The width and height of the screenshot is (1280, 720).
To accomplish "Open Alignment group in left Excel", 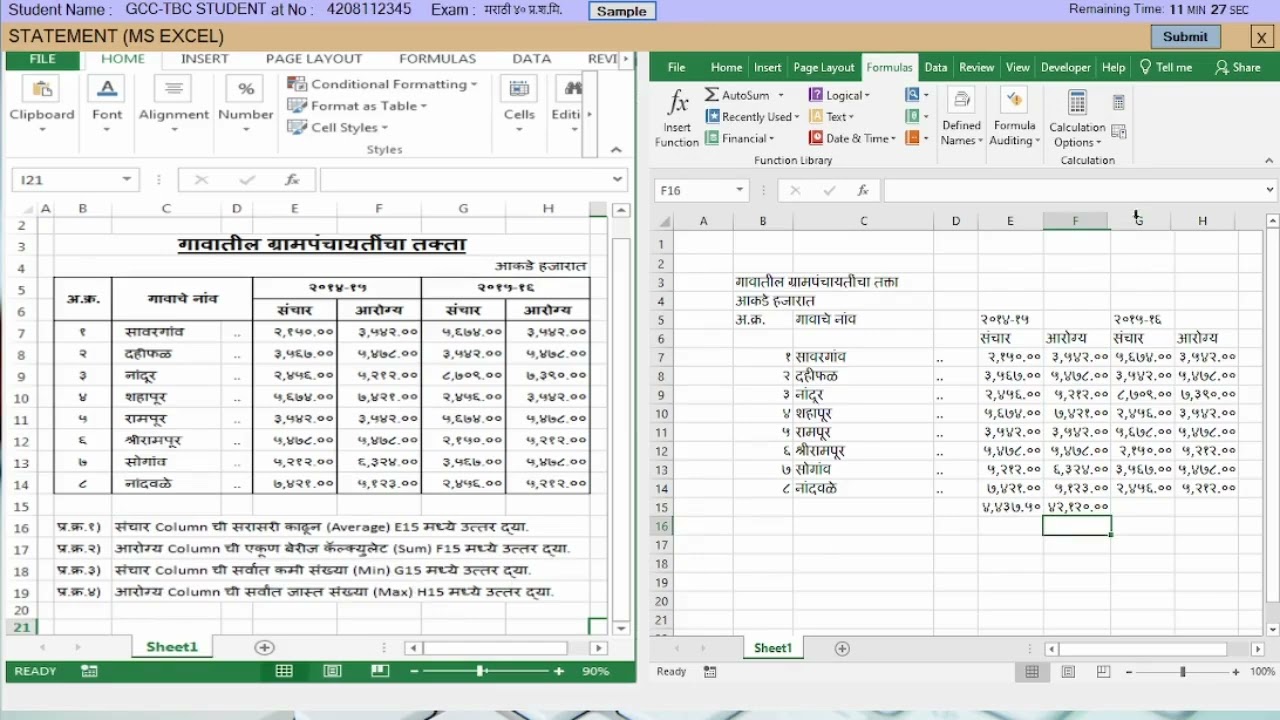I will 174,104.
